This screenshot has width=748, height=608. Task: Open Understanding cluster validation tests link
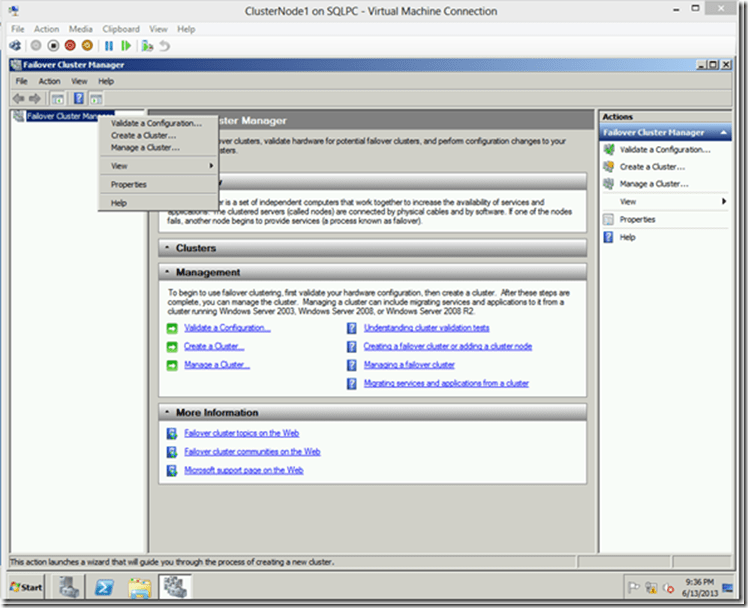(426, 328)
